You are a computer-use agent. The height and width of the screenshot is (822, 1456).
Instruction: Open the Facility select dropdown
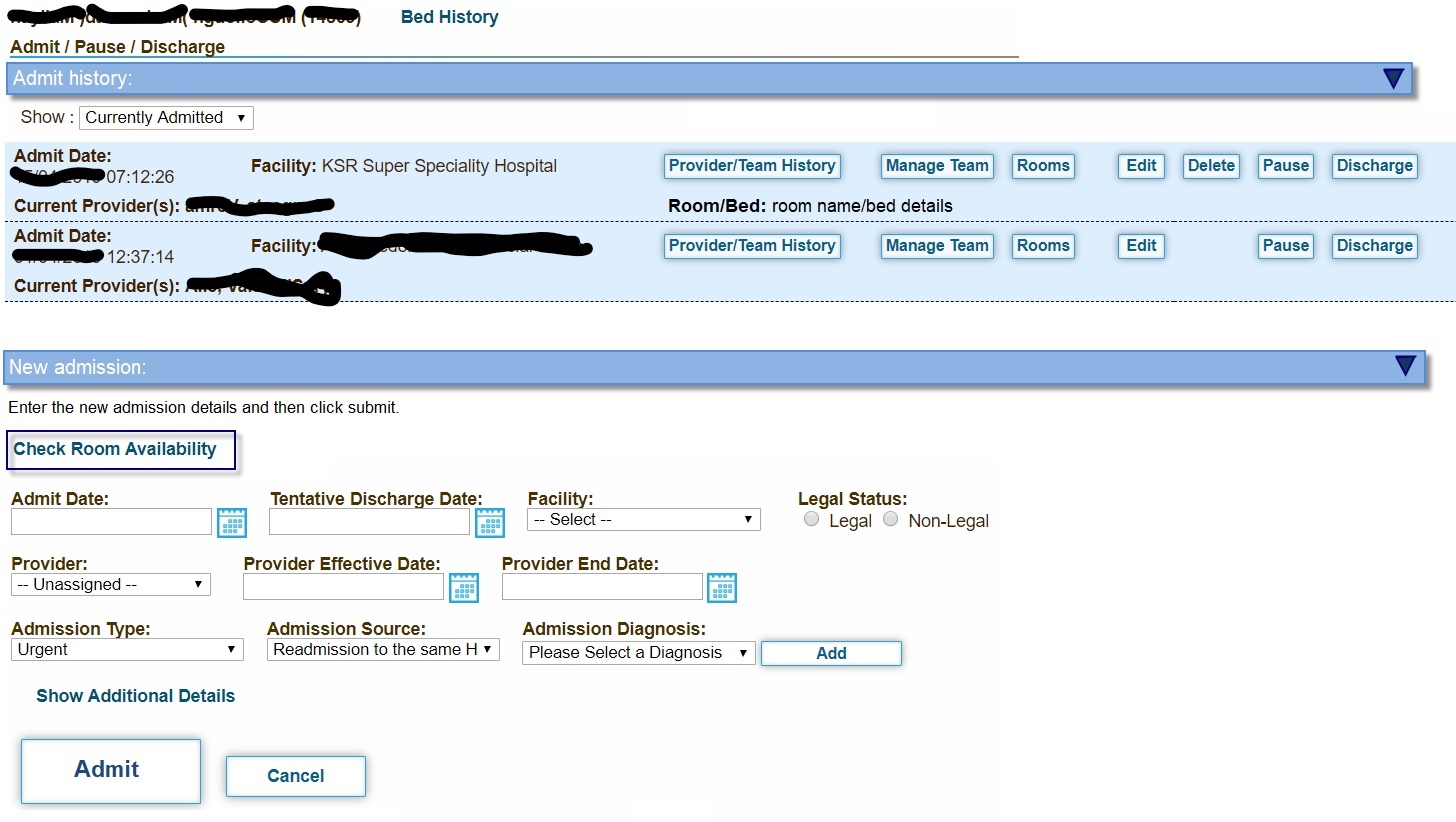(x=643, y=520)
